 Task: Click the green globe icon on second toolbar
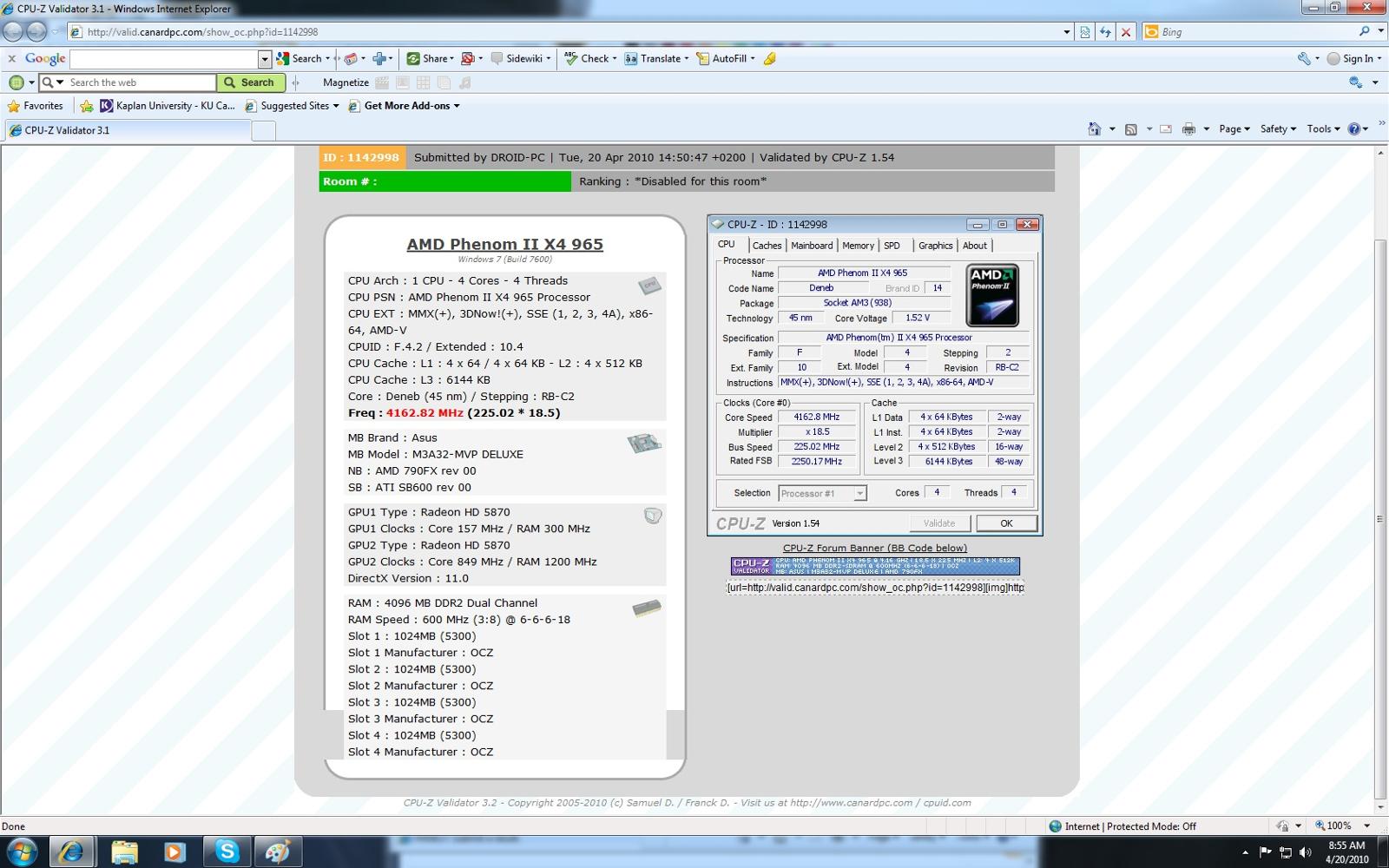pos(16,82)
